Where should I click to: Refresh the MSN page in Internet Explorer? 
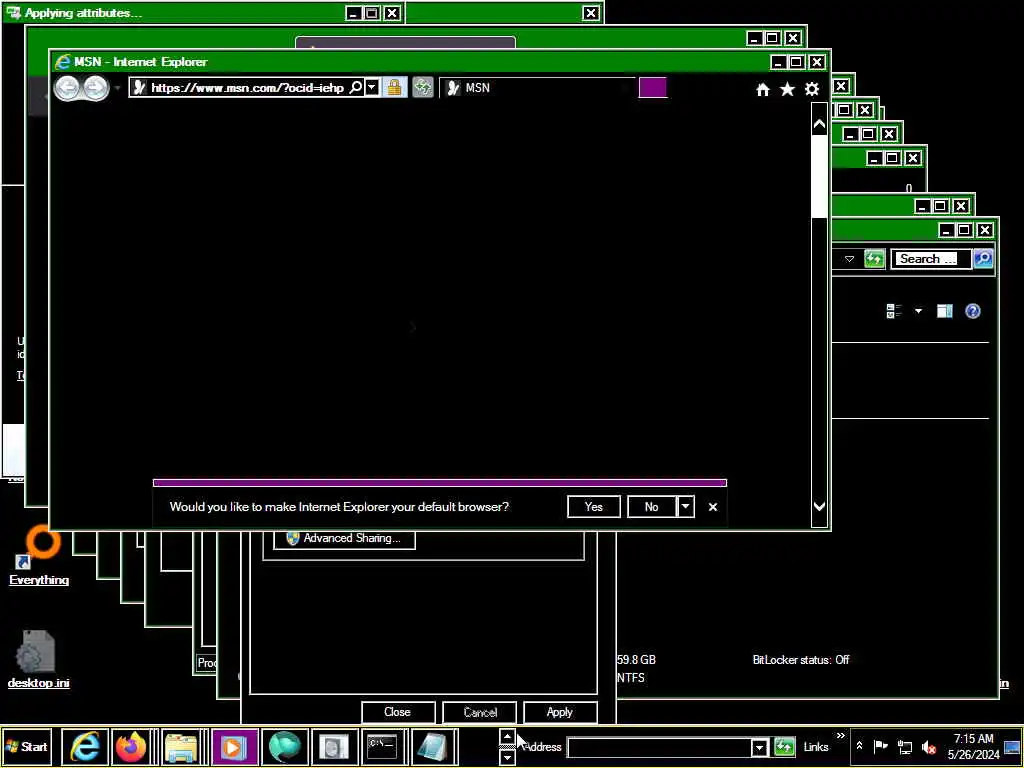pos(423,88)
